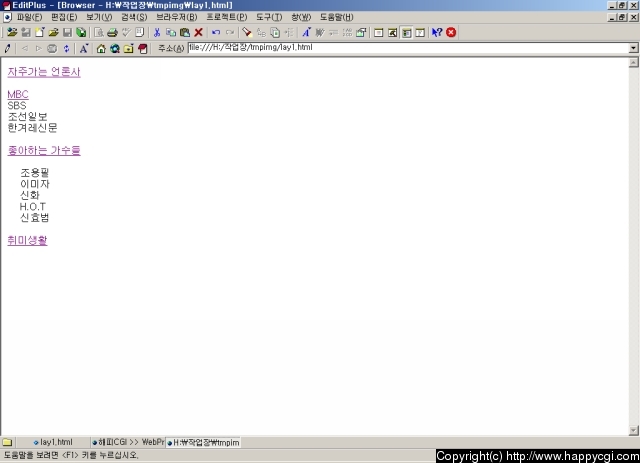Viewport: 640px width, 463px height.
Task: Click the vertical scrollbar down arrow
Action: pyautogui.click(x=633, y=430)
